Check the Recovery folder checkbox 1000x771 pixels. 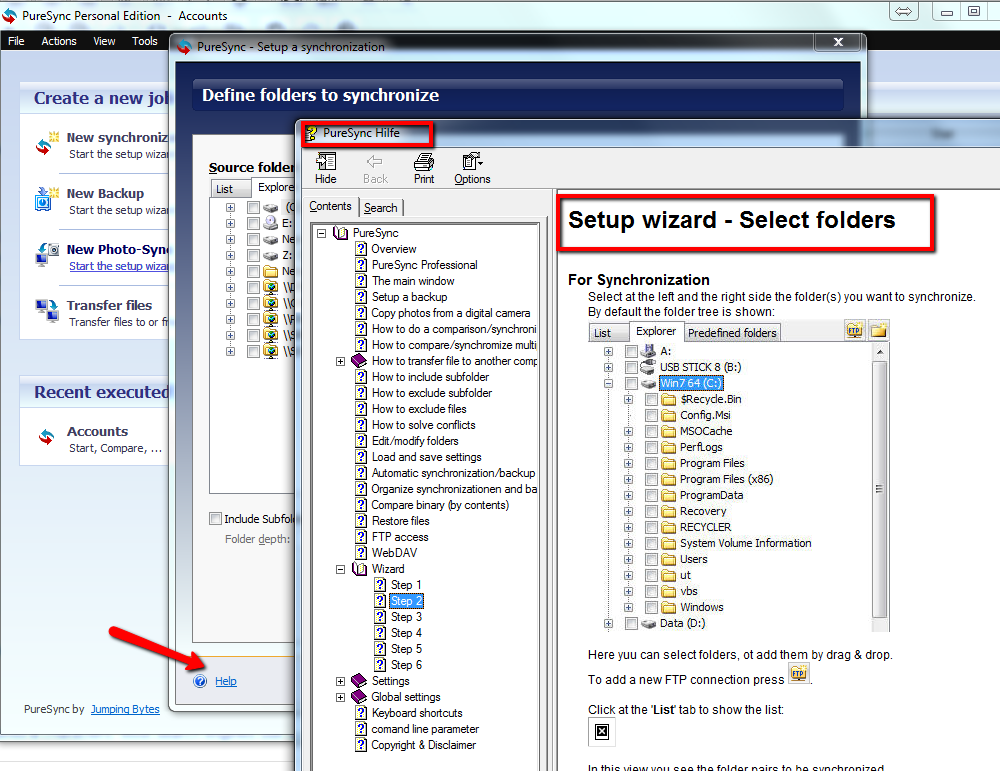tap(651, 511)
